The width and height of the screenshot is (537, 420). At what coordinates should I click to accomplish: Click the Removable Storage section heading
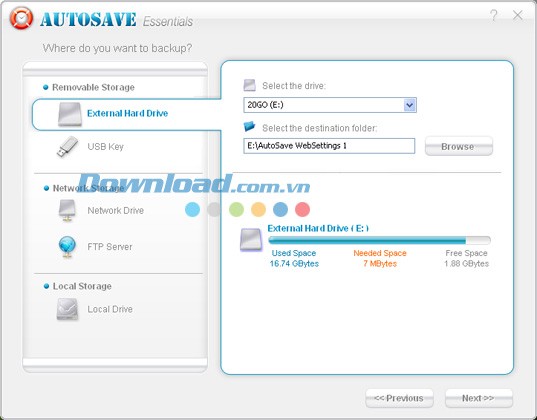tap(93, 87)
